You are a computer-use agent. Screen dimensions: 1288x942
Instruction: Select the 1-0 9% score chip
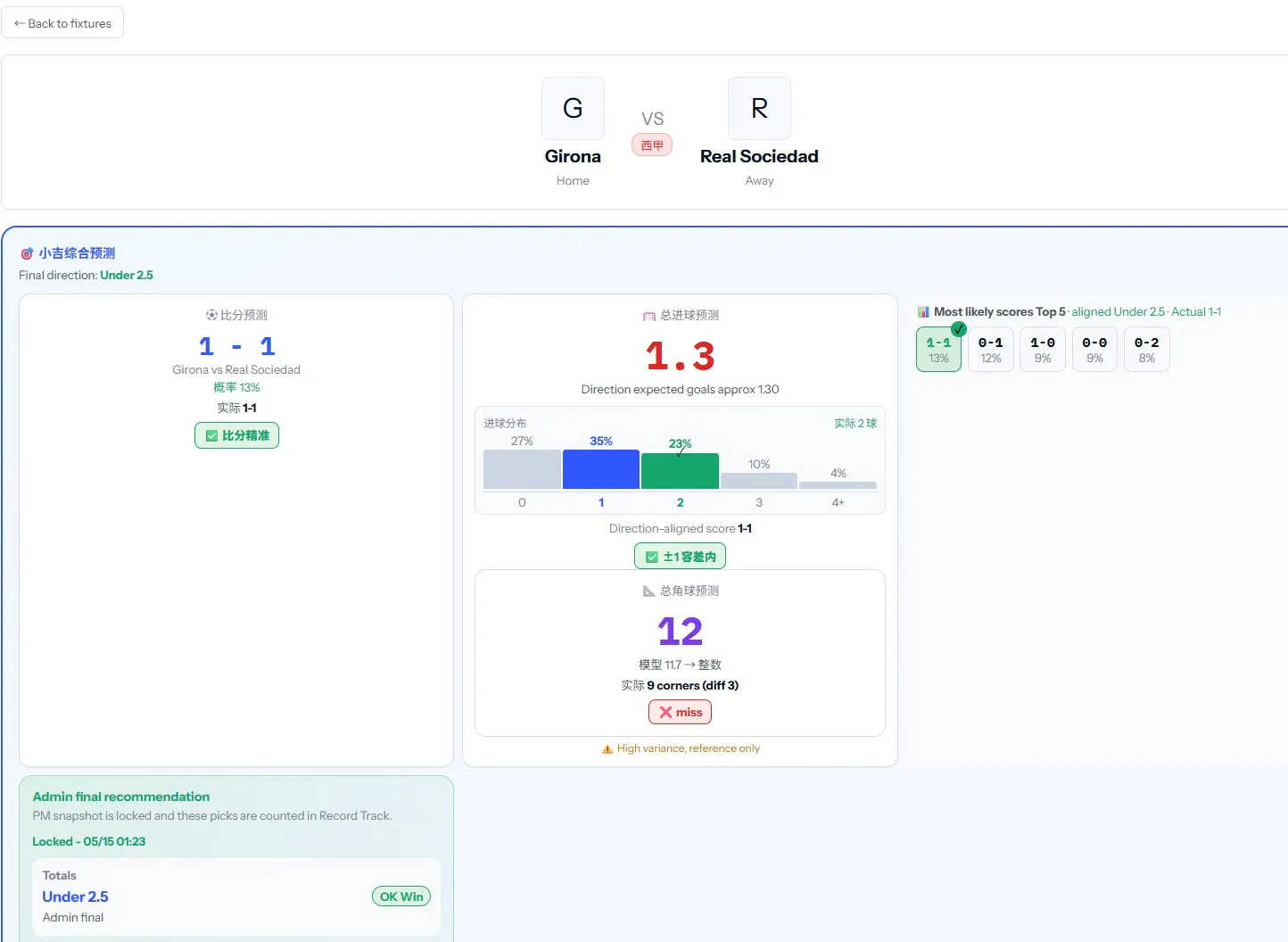[x=1043, y=350]
